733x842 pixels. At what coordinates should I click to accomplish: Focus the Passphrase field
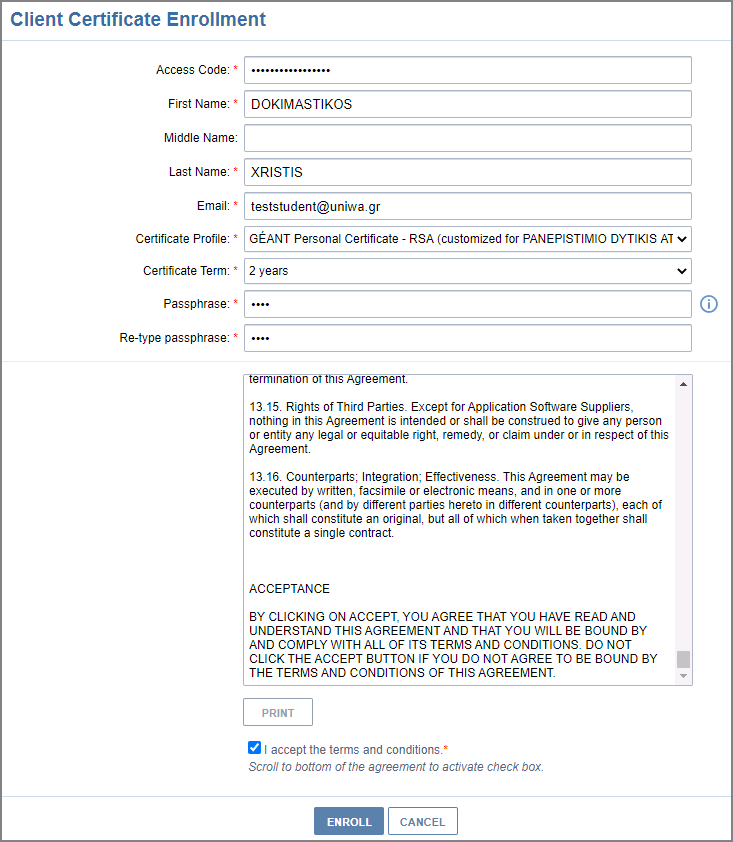click(x=468, y=304)
